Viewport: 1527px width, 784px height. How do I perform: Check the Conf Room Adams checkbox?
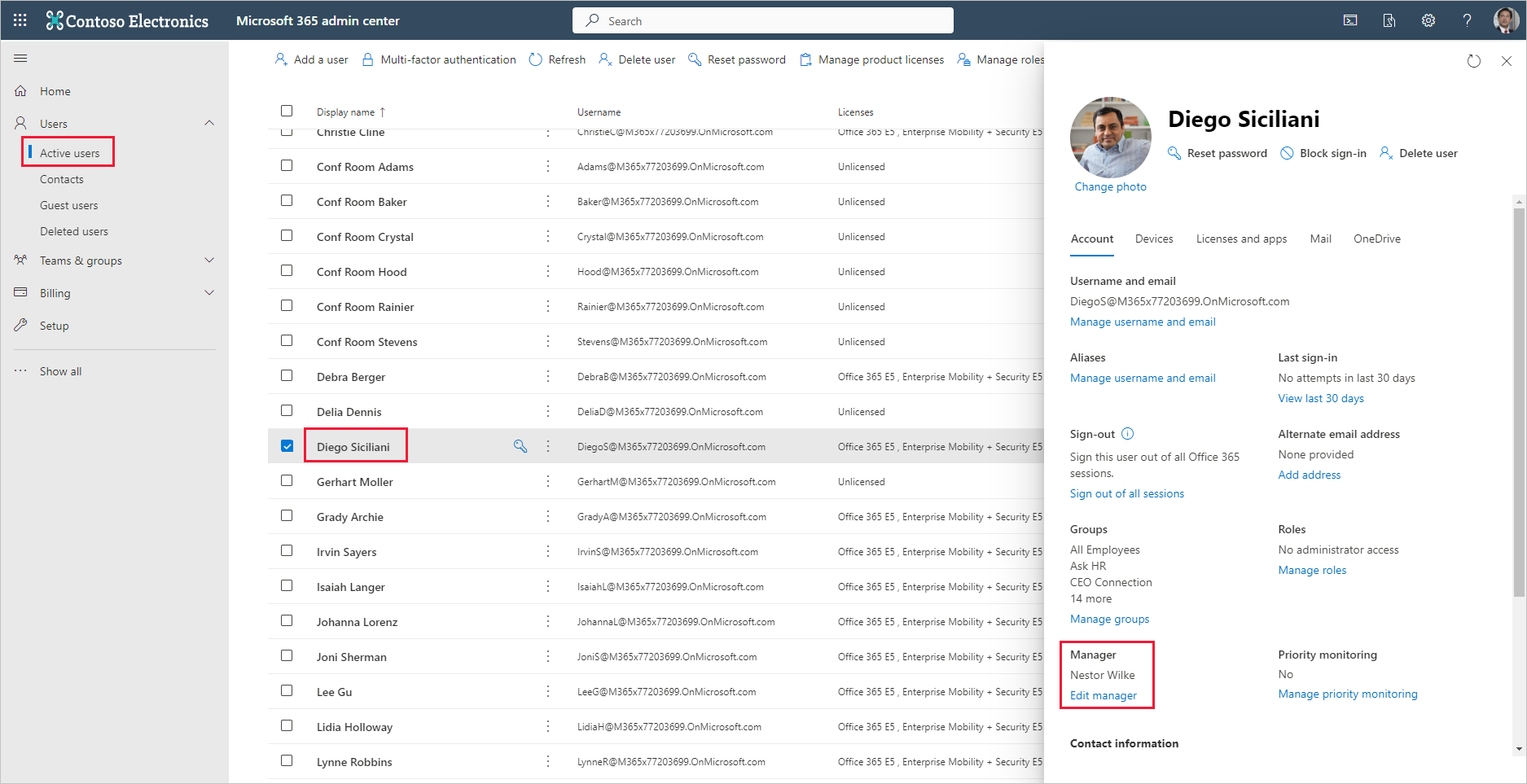pyautogui.click(x=287, y=165)
